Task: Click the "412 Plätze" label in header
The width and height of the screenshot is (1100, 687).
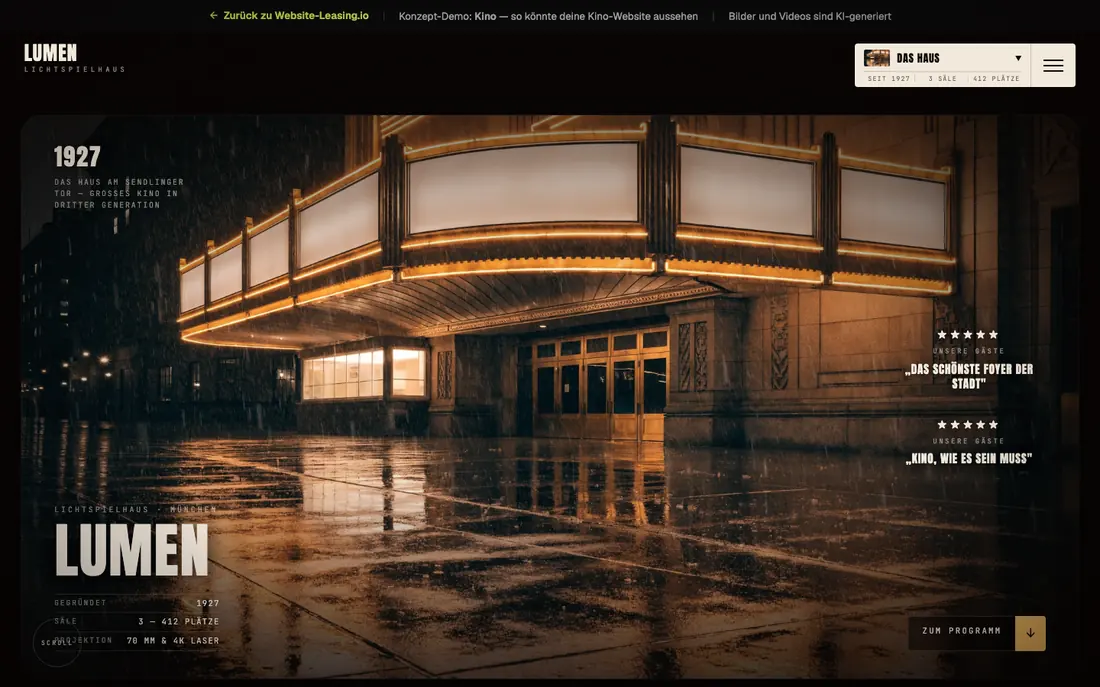Action: 996,79
